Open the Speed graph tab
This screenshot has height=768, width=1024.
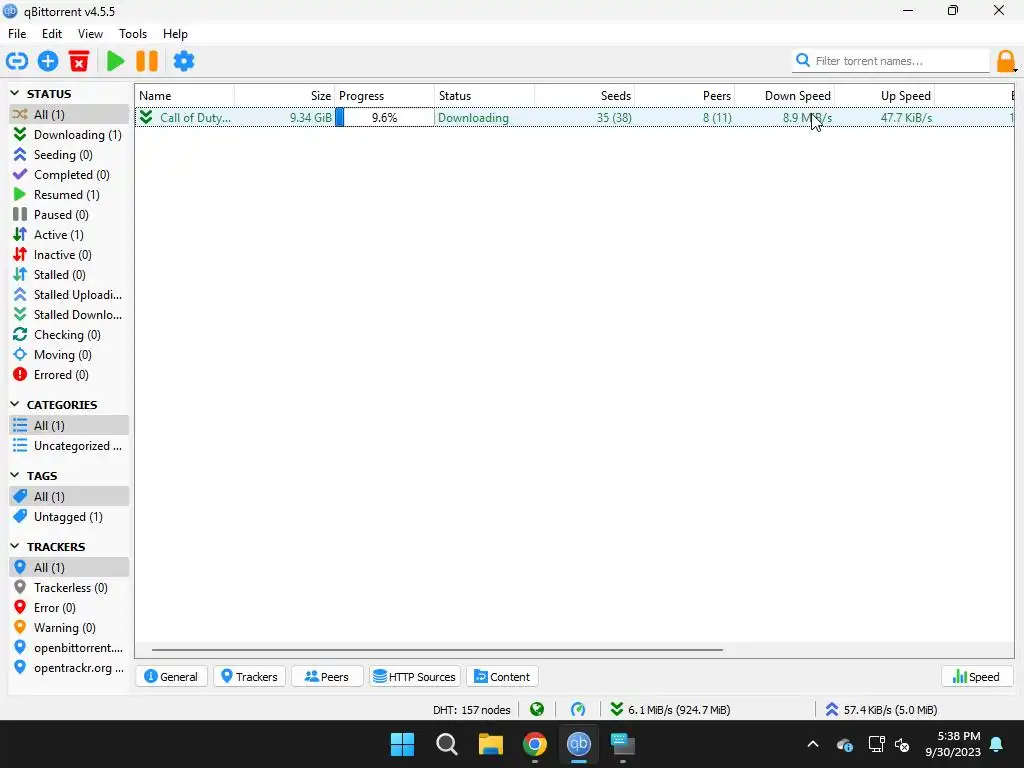click(977, 677)
